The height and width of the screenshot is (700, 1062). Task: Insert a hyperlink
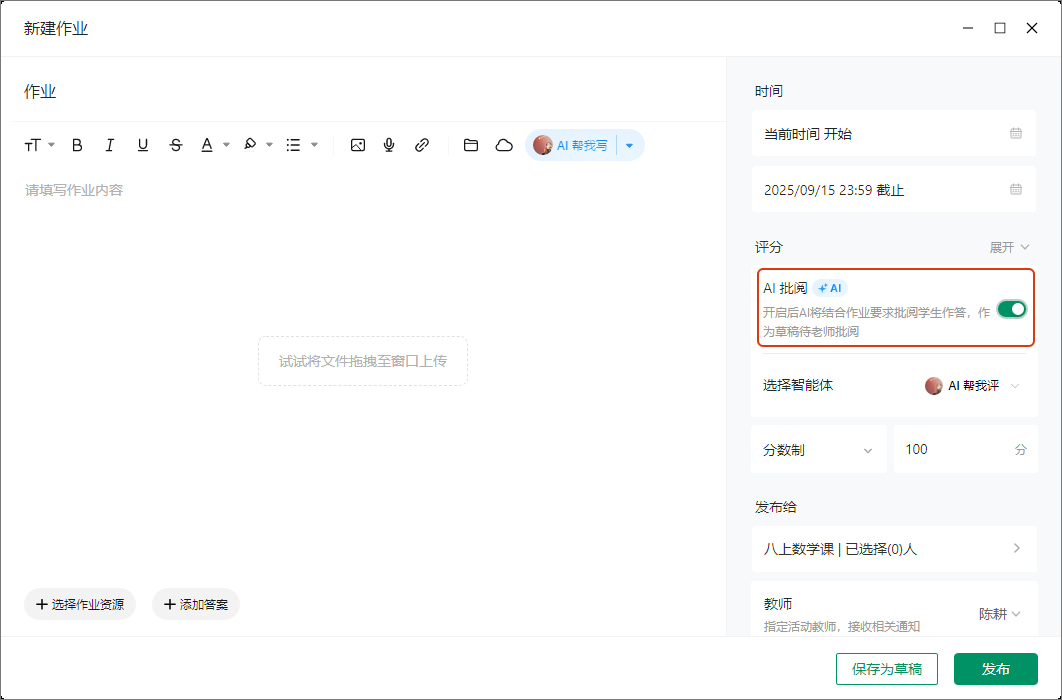point(422,145)
